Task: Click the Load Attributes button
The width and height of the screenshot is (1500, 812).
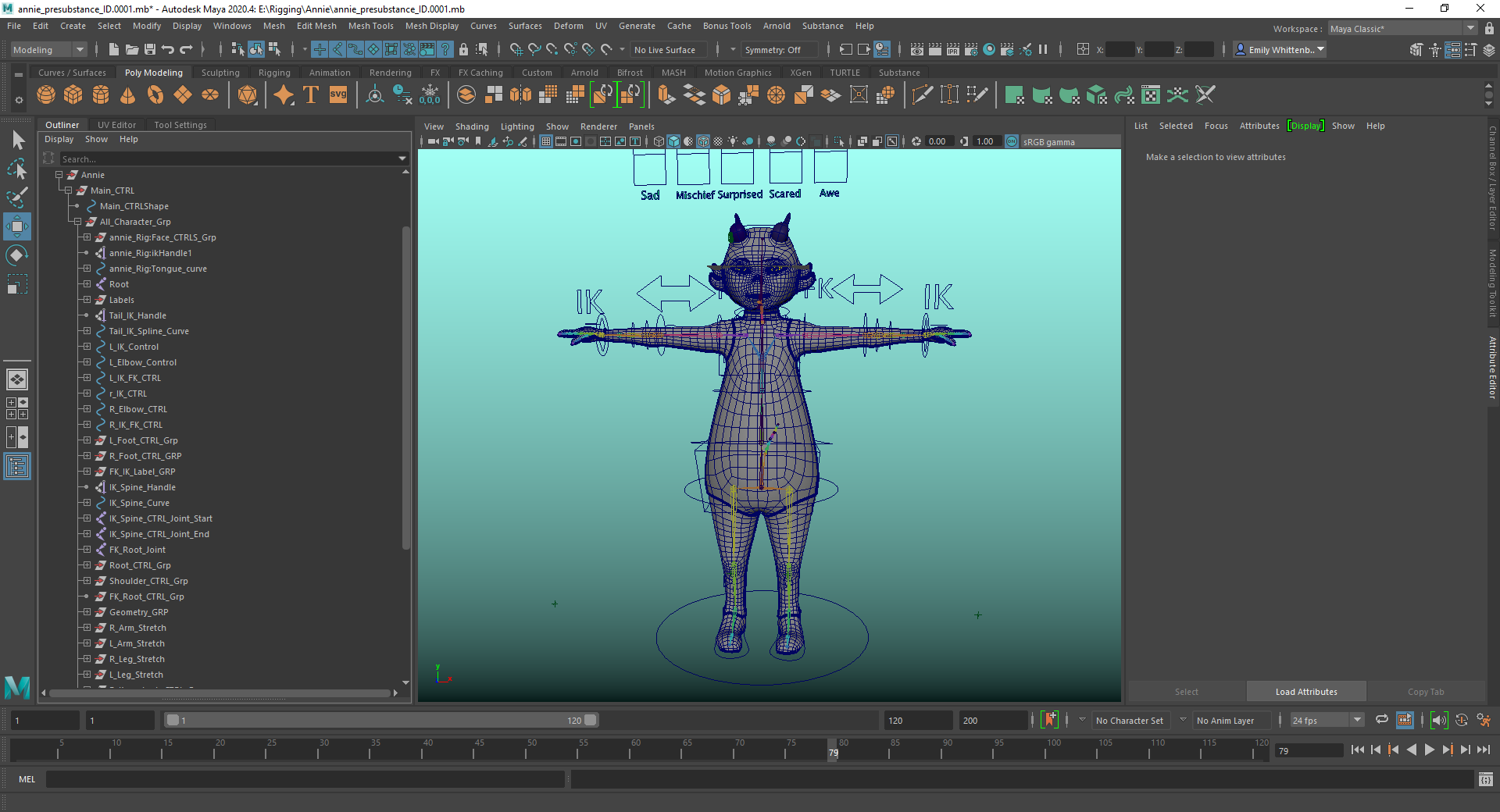Action: pyautogui.click(x=1305, y=691)
